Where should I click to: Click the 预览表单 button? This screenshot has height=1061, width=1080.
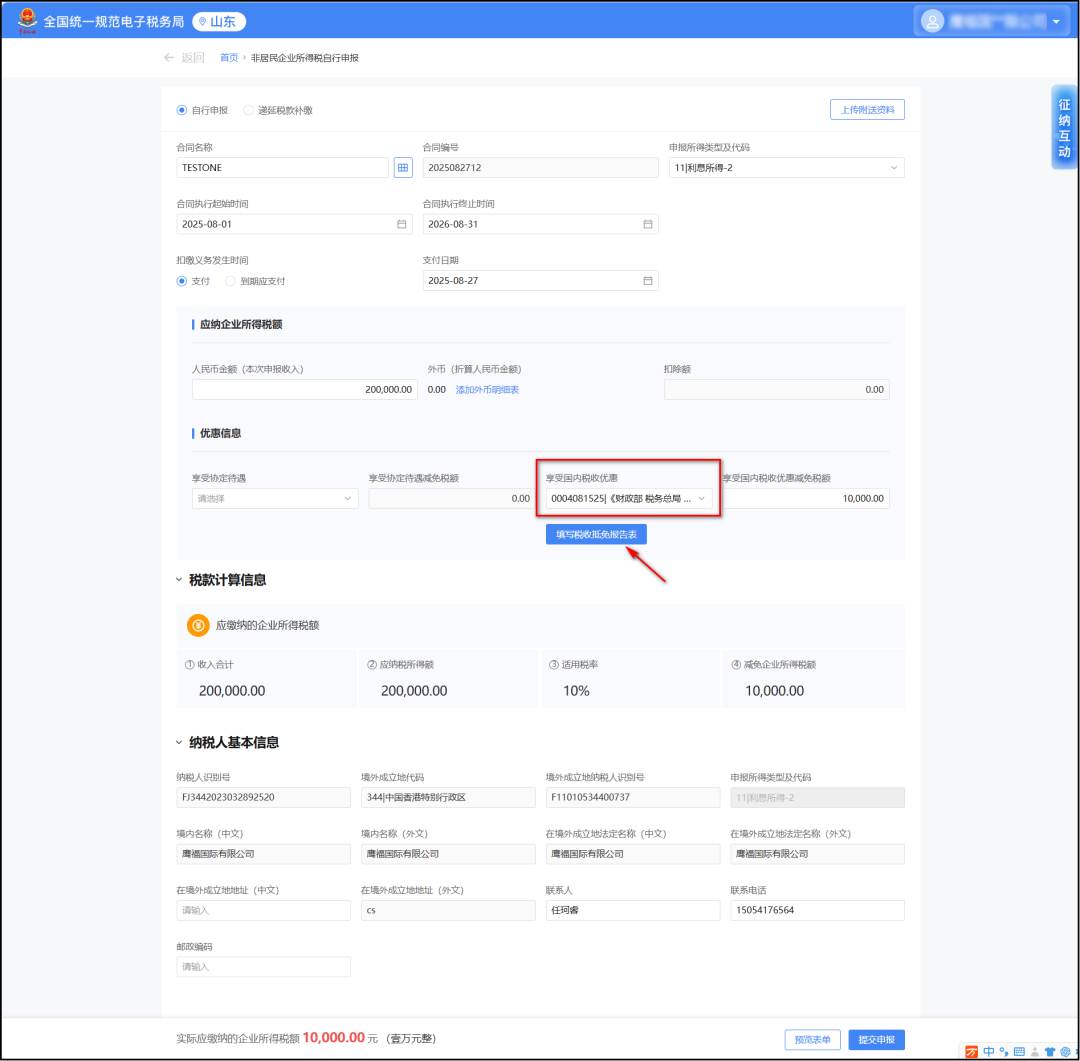click(813, 1040)
